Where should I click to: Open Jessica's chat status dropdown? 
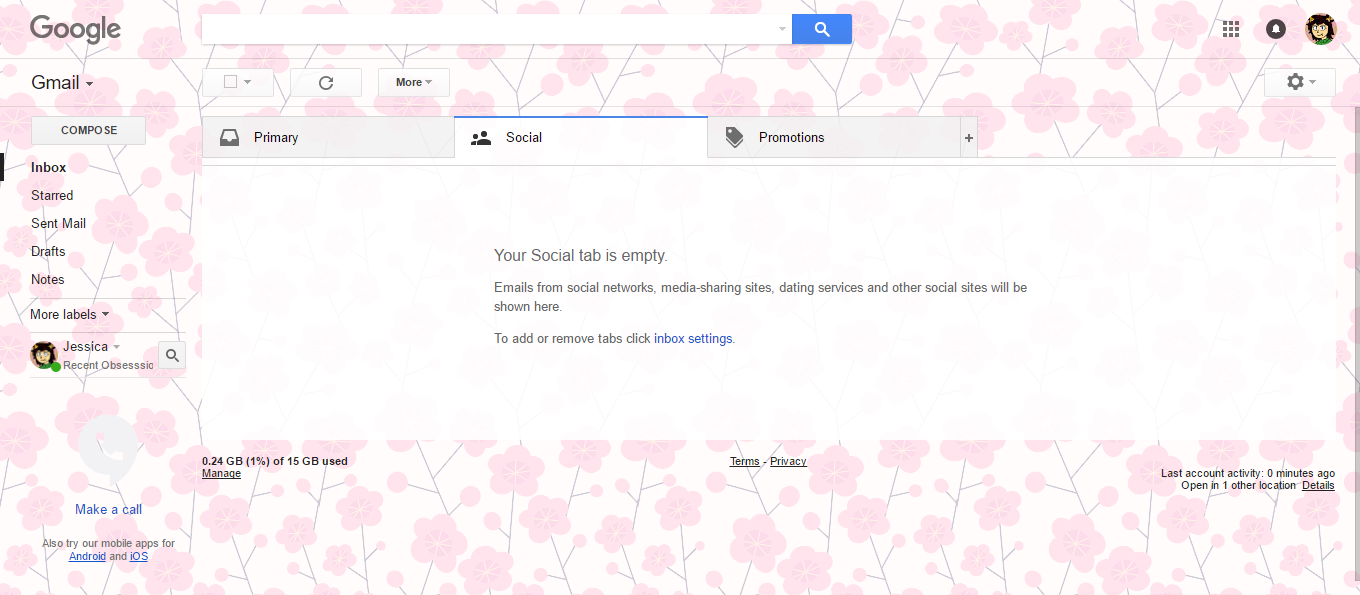[x=116, y=347]
